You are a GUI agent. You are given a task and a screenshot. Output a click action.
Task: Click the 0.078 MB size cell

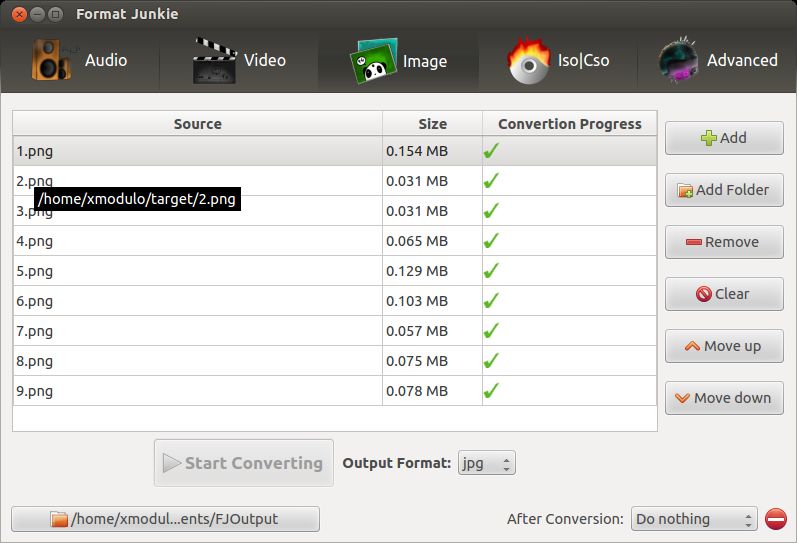click(432, 391)
